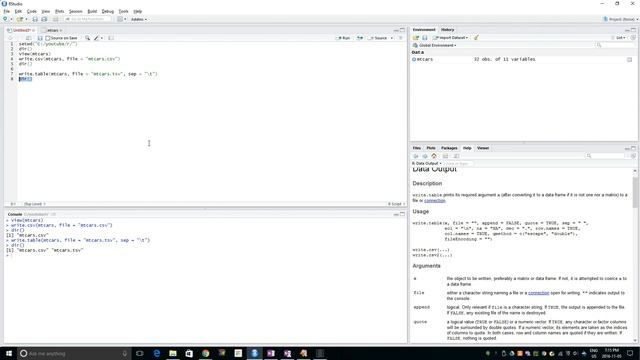Click the connection link in file argument

point(539,293)
